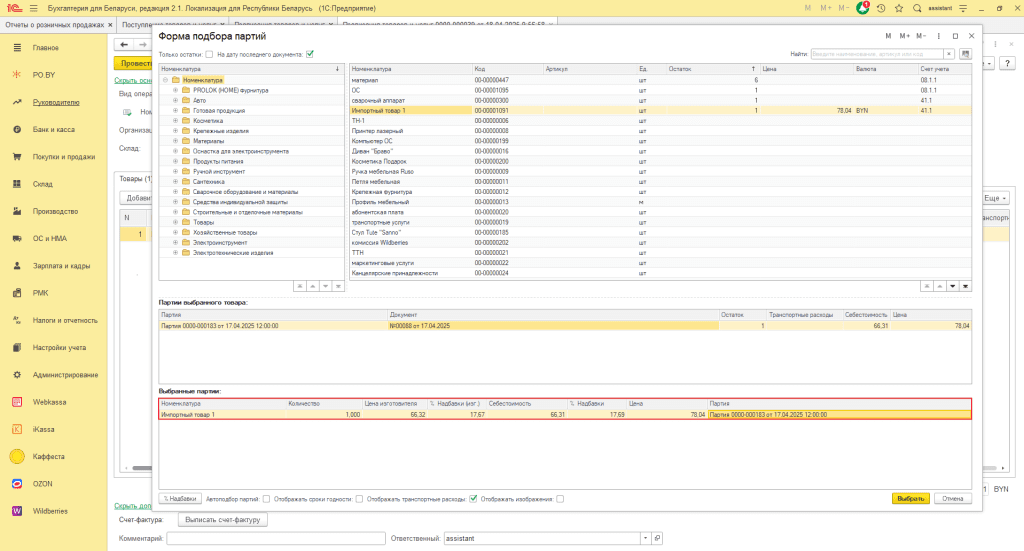Move down one row in the item list

tap(952, 287)
